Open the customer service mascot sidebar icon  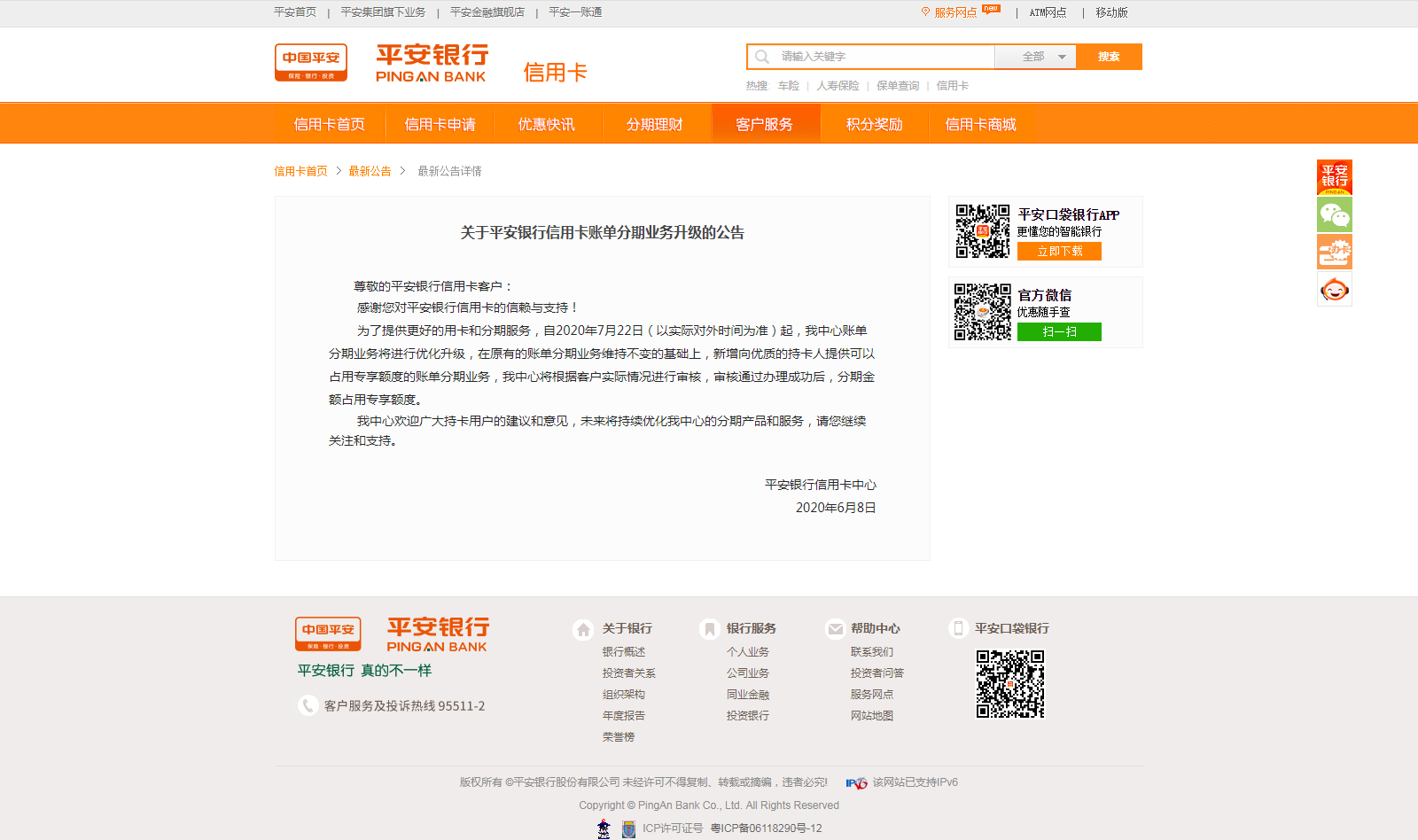[1335, 289]
